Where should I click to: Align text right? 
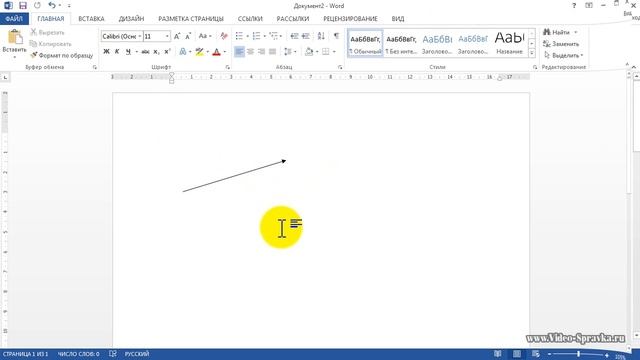pyautogui.click(x=261, y=51)
